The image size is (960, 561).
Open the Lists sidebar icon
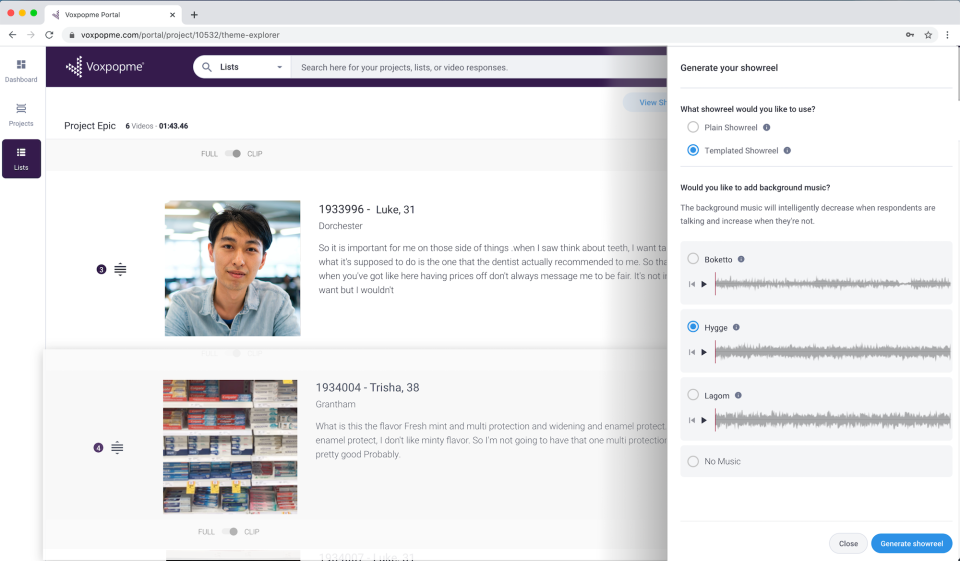click(x=21, y=159)
